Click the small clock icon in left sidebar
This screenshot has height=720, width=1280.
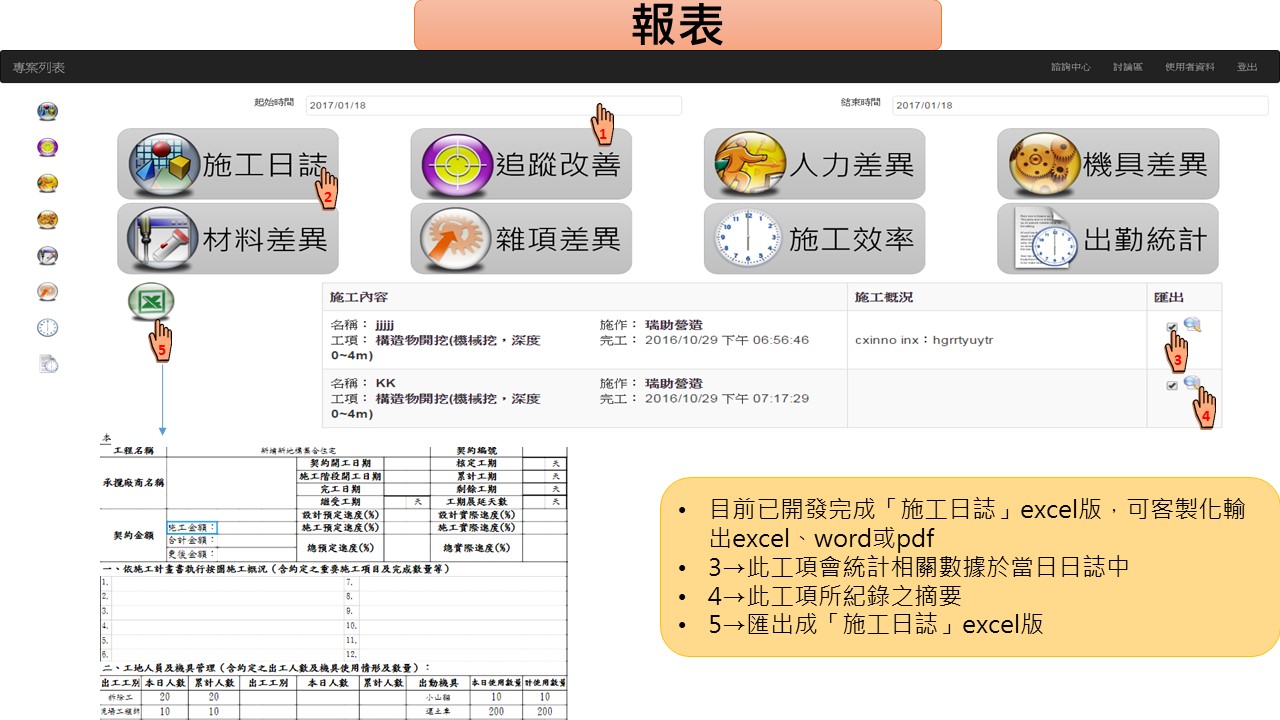(47, 328)
